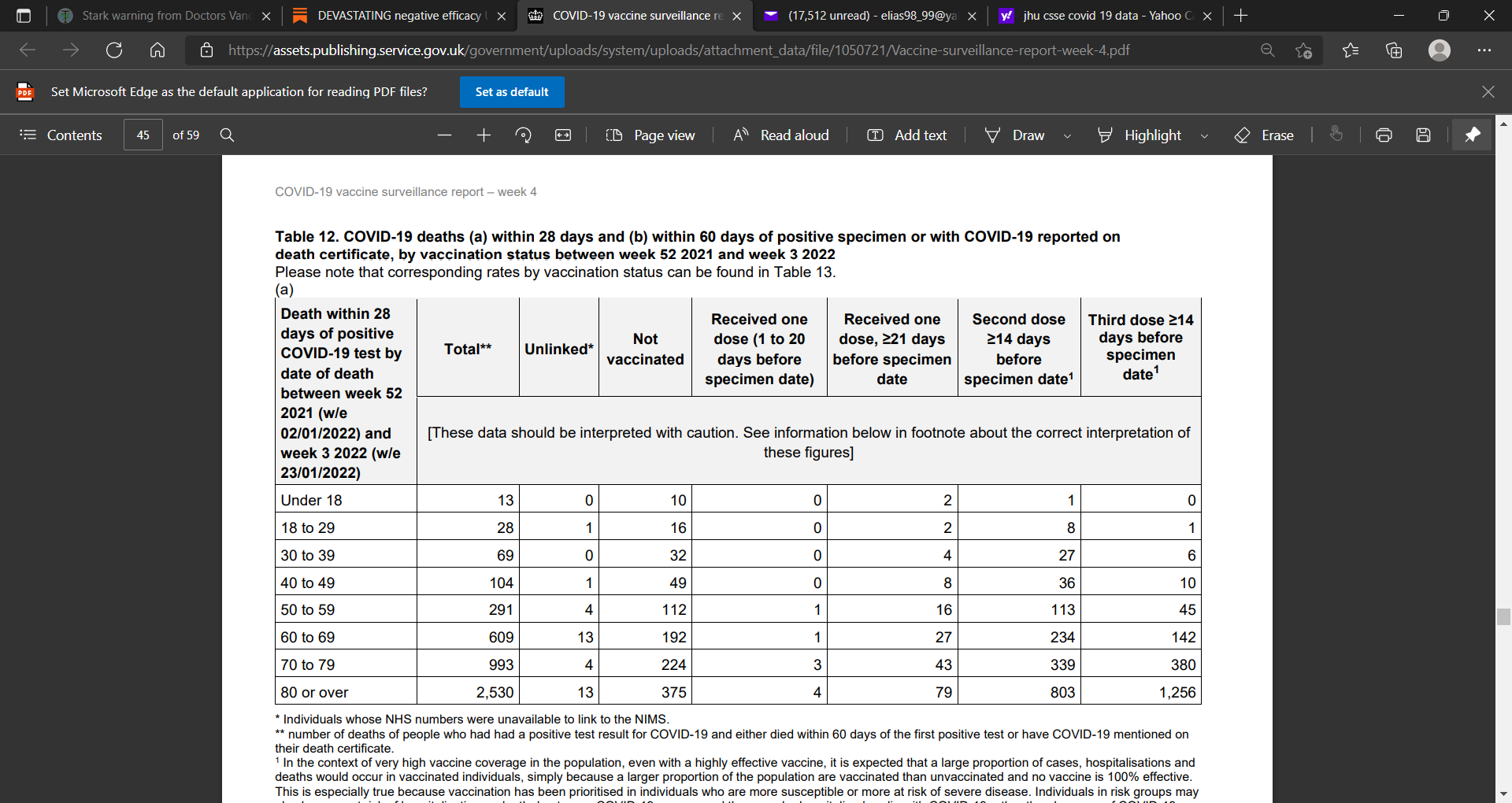Click the vertical scrollbar thumb
Screen dimensions: 1512x803
tap(1503, 616)
